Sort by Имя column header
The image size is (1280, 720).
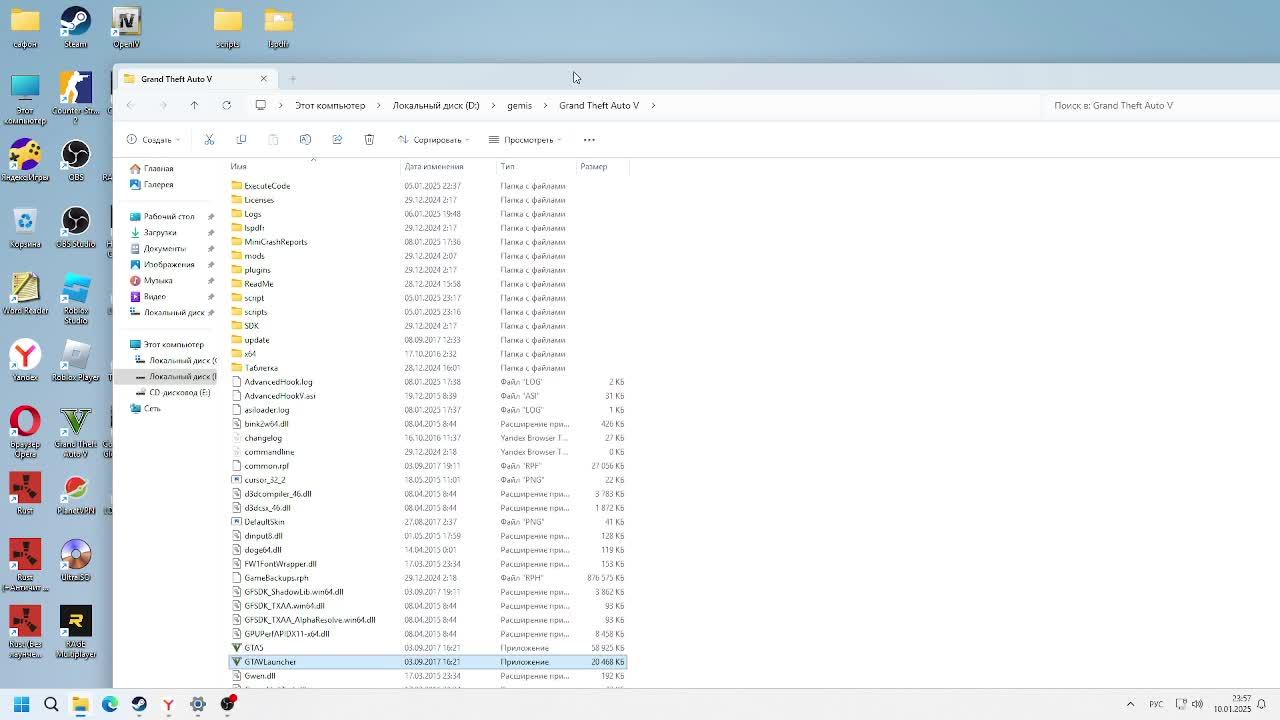239,167
